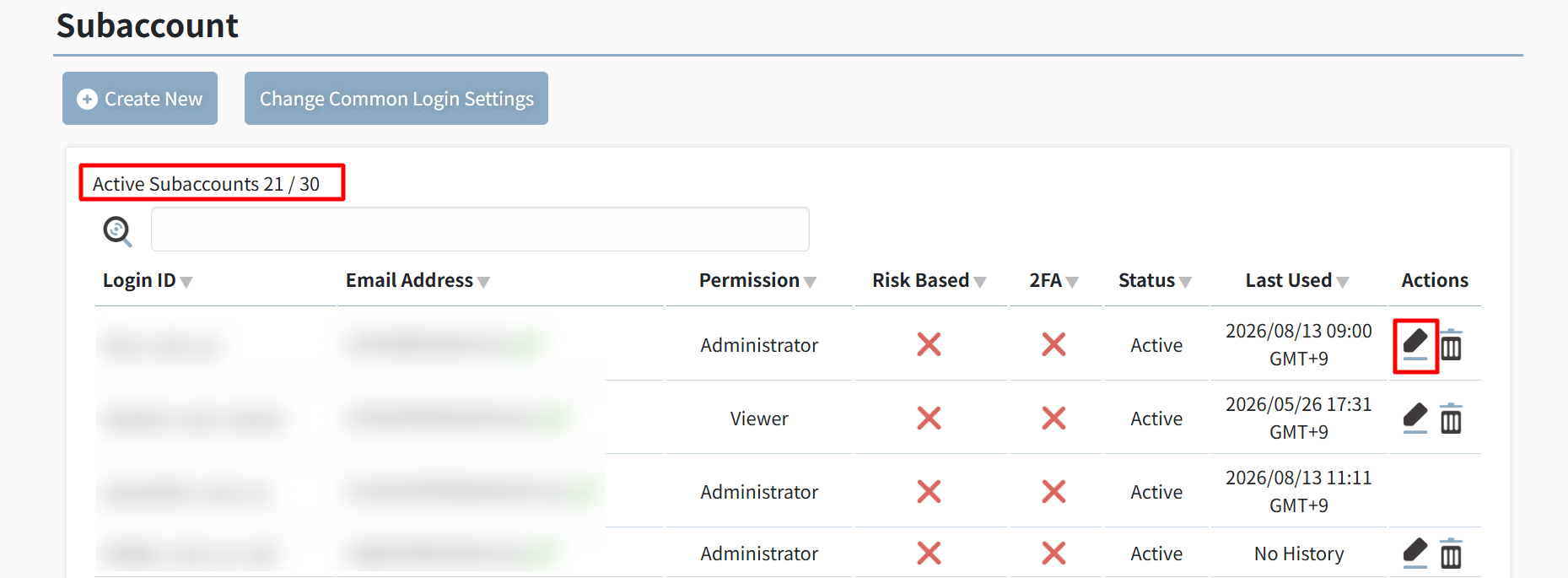Image resolution: width=1568 pixels, height=578 pixels.
Task: Edit the first Administrator subaccount (pencil)
Action: [1415, 345]
